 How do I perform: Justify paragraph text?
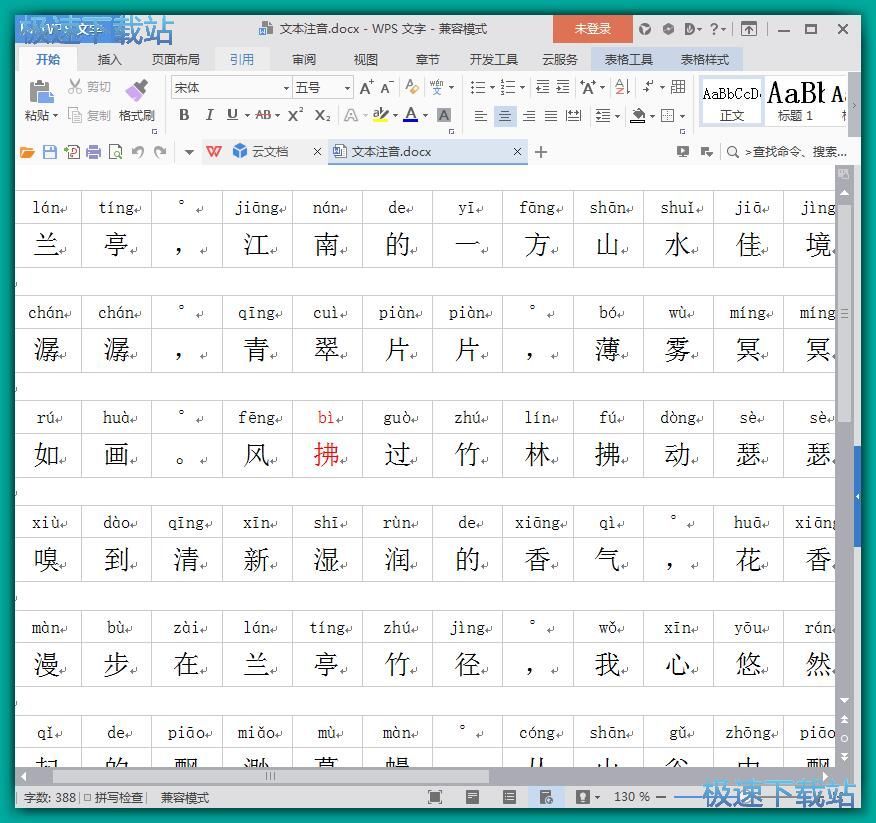[x=551, y=116]
